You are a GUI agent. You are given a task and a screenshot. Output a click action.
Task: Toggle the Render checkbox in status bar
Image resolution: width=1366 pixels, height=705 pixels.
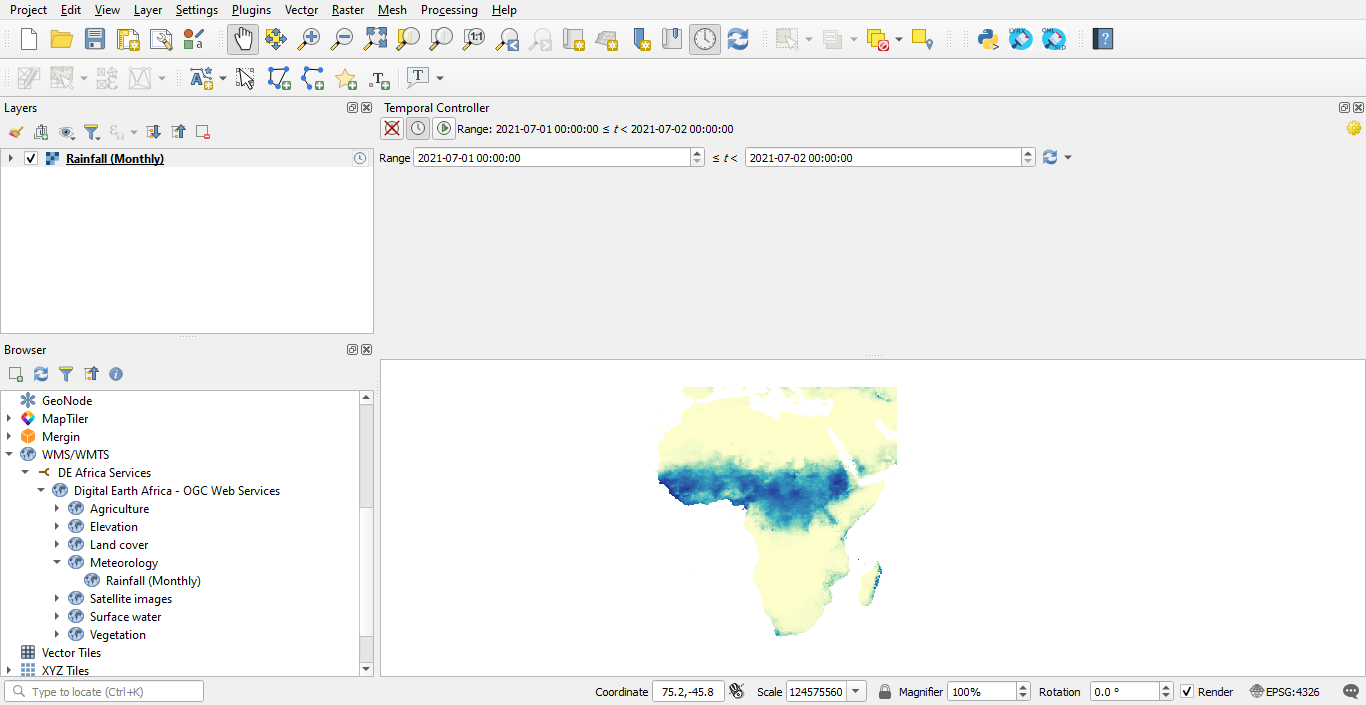[1187, 692]
